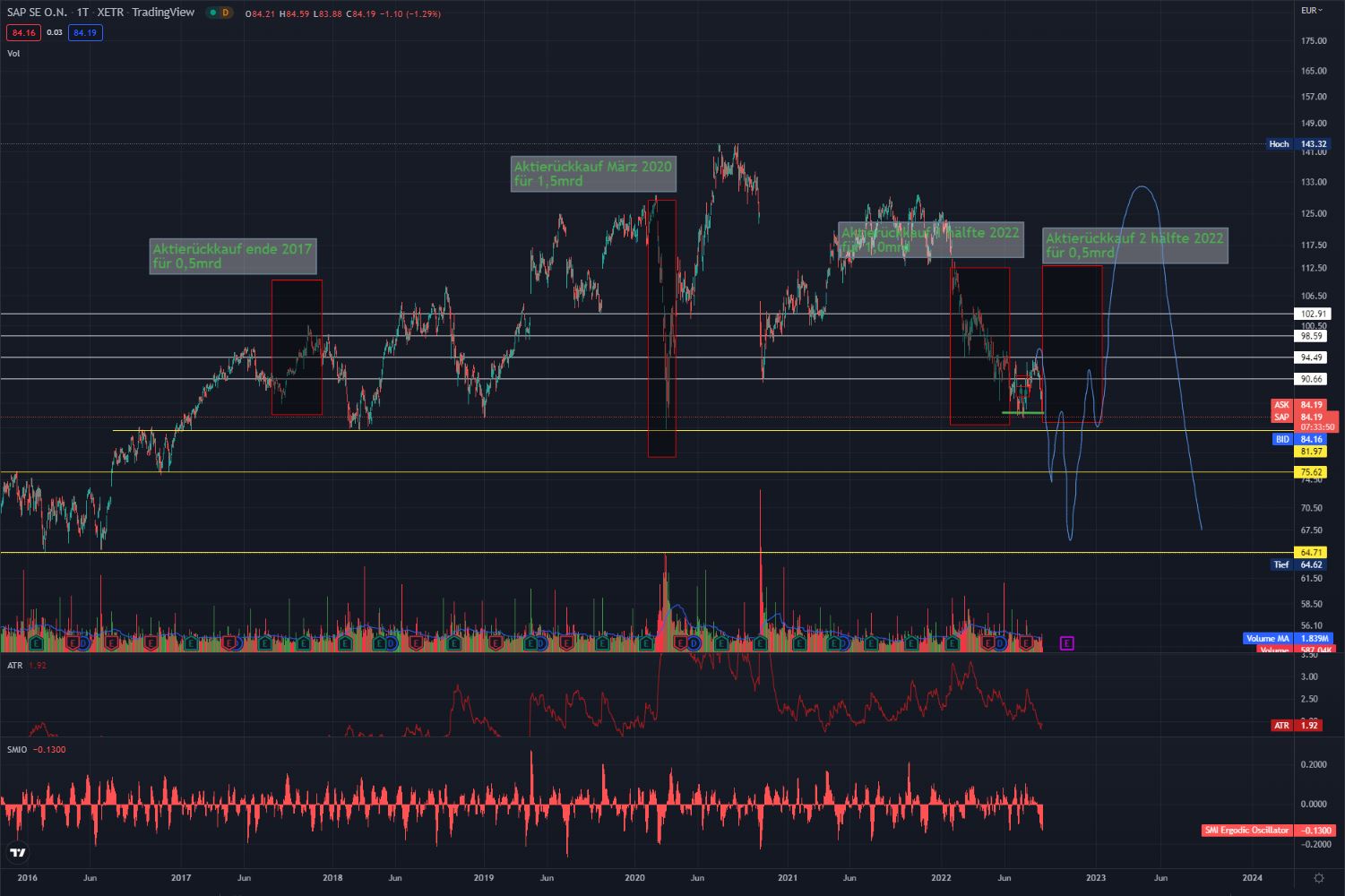1345x896 pixels.
Task: Select the note 'Aktierückkauf März 2020 für 1,5mrd'
Action: (593, 174)
